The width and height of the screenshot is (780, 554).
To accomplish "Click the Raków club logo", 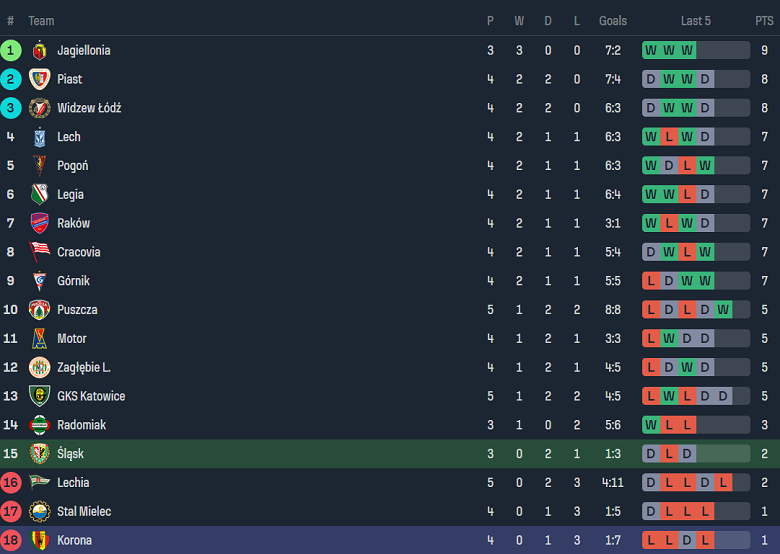I will point(39,224).
